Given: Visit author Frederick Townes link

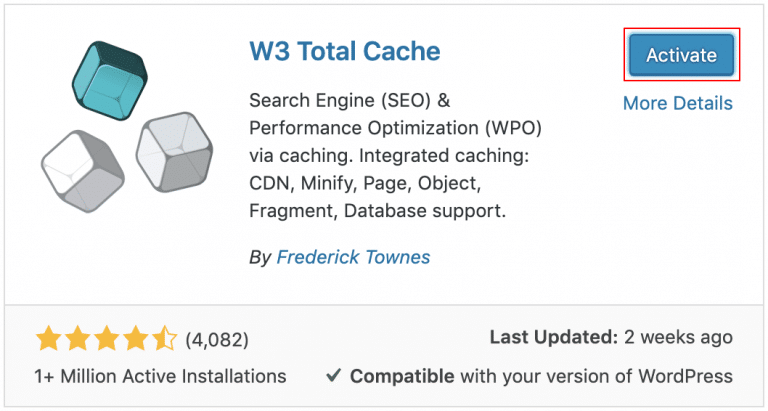Looking at the screenshot, I should tap(353, 257).
